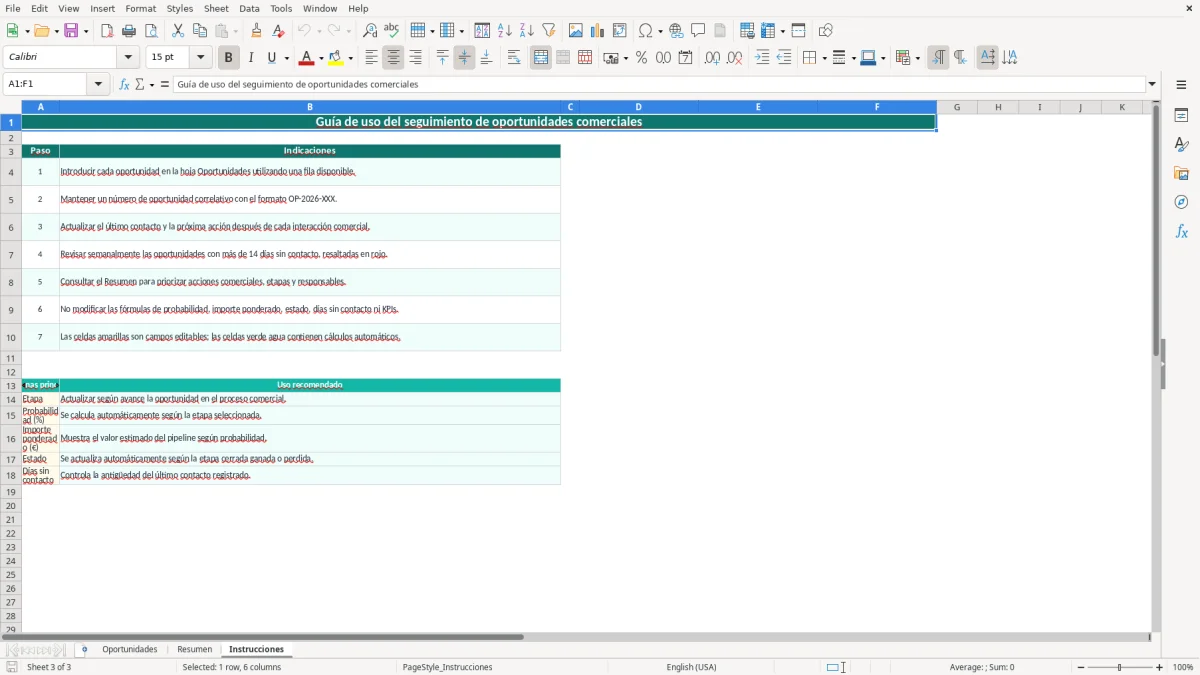This screenshot has width=1200, height=675.
Task: Toggle Italic formatting
Action: [251, 58]
